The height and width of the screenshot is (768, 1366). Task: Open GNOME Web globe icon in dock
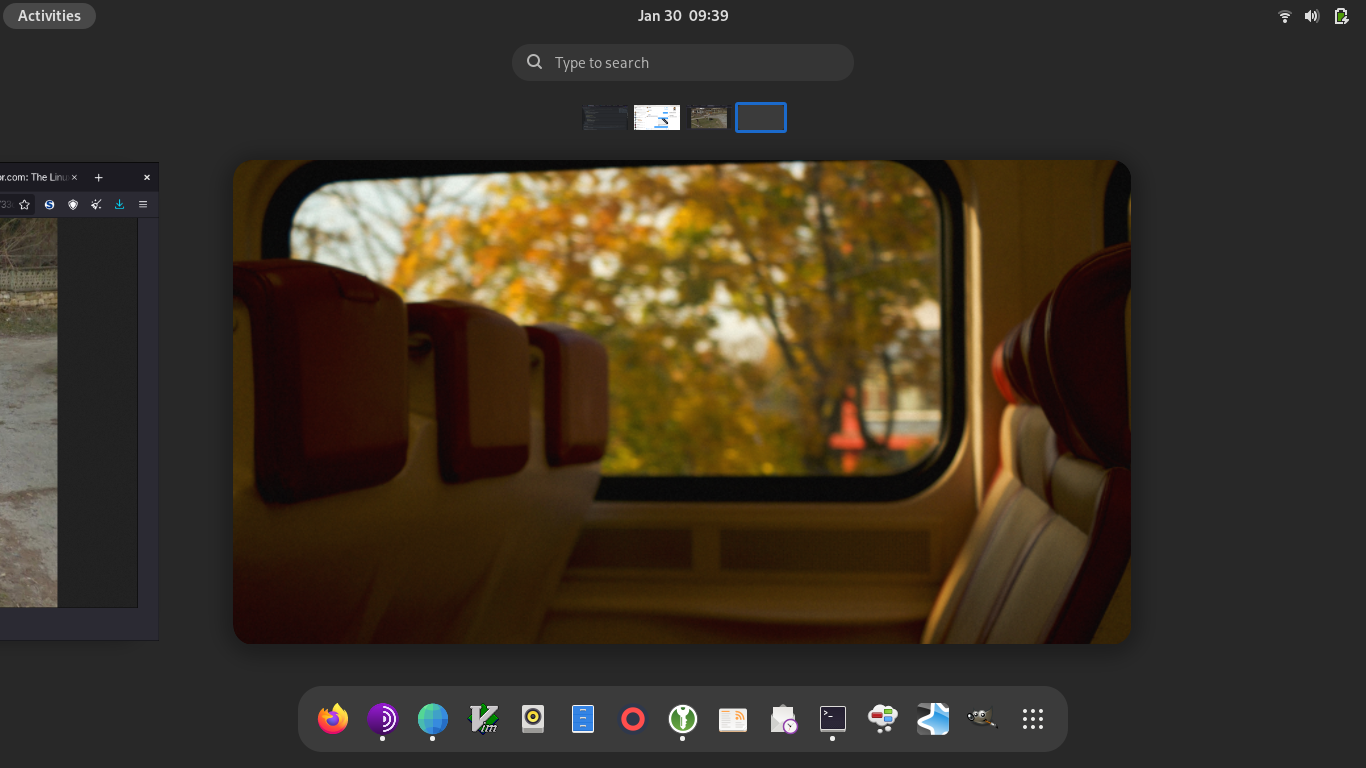(433, 719)
